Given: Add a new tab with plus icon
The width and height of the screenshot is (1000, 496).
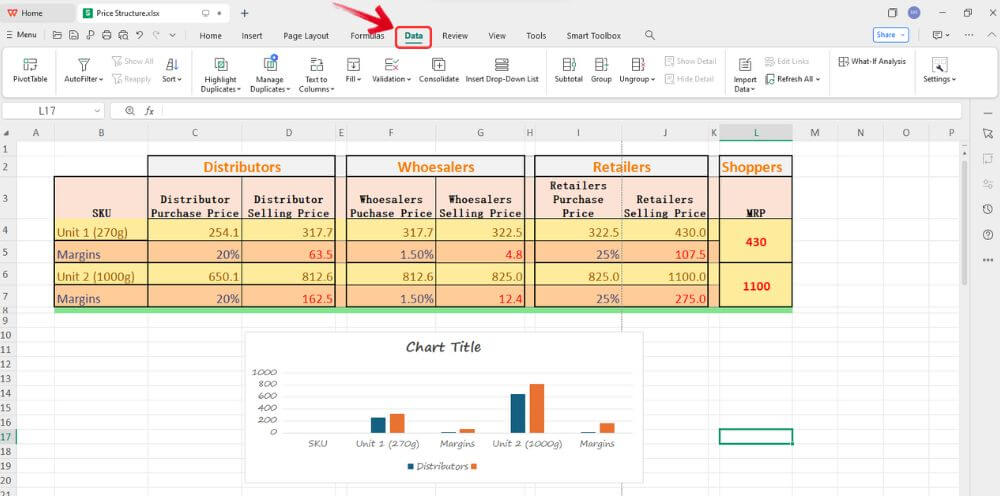Looking at the screenshot, I should click(x=245, y=13).
